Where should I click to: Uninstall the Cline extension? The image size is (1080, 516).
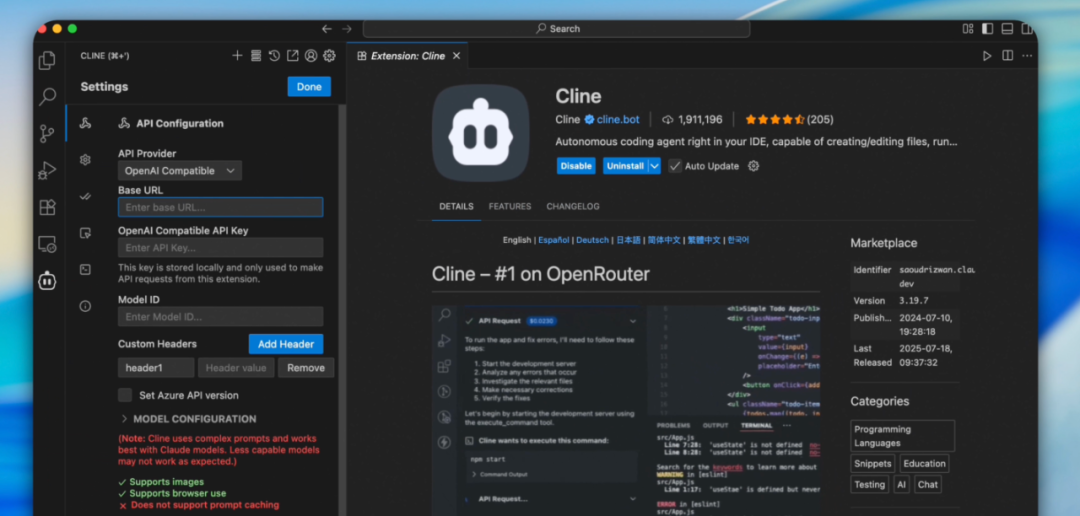(625, 166)
